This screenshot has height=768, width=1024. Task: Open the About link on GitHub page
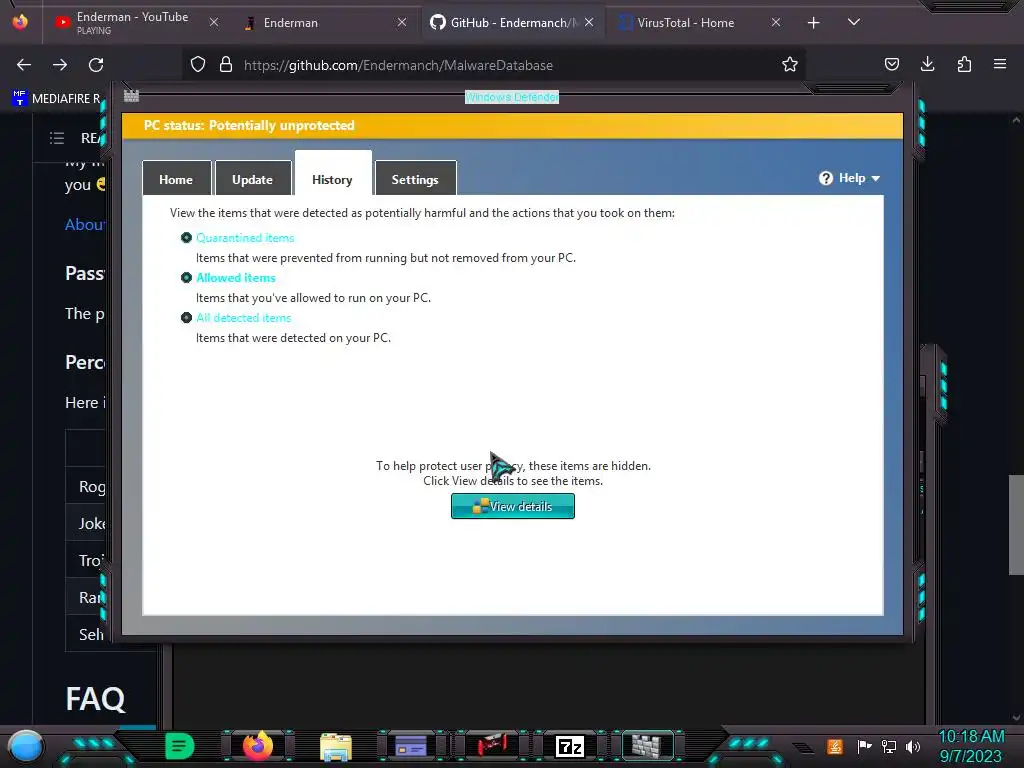click(x=84, y=225)
